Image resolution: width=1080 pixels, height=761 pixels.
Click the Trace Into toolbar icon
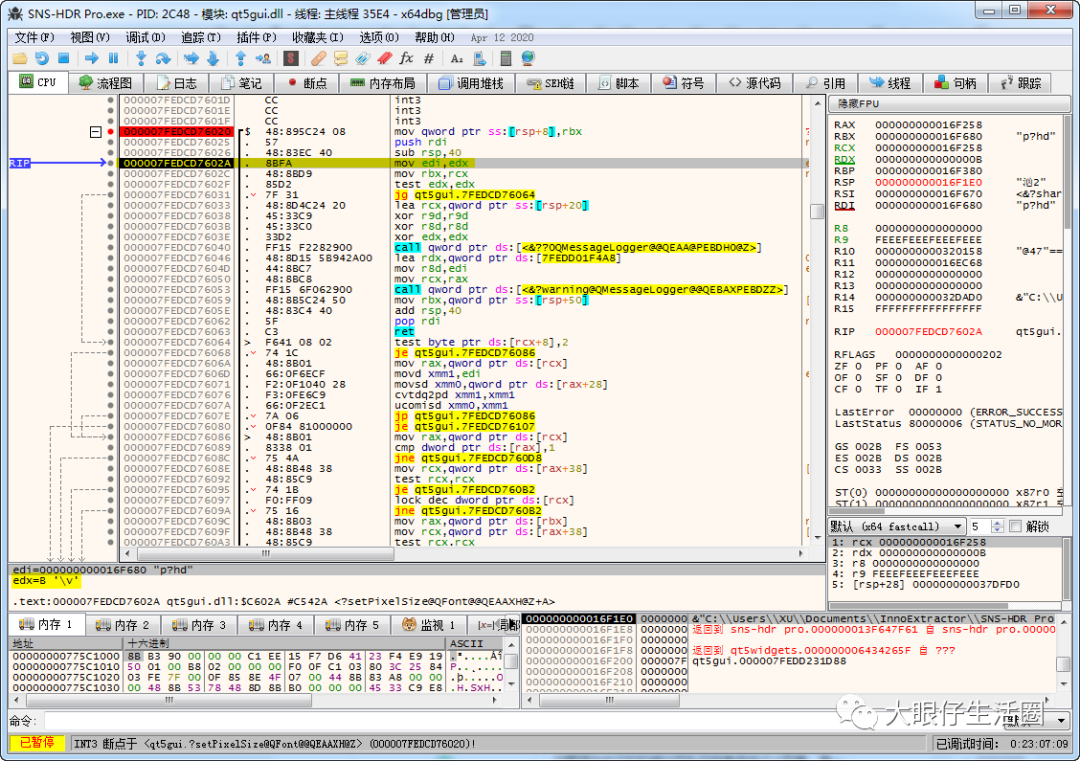pyautogui.click(x=191, y=59)
